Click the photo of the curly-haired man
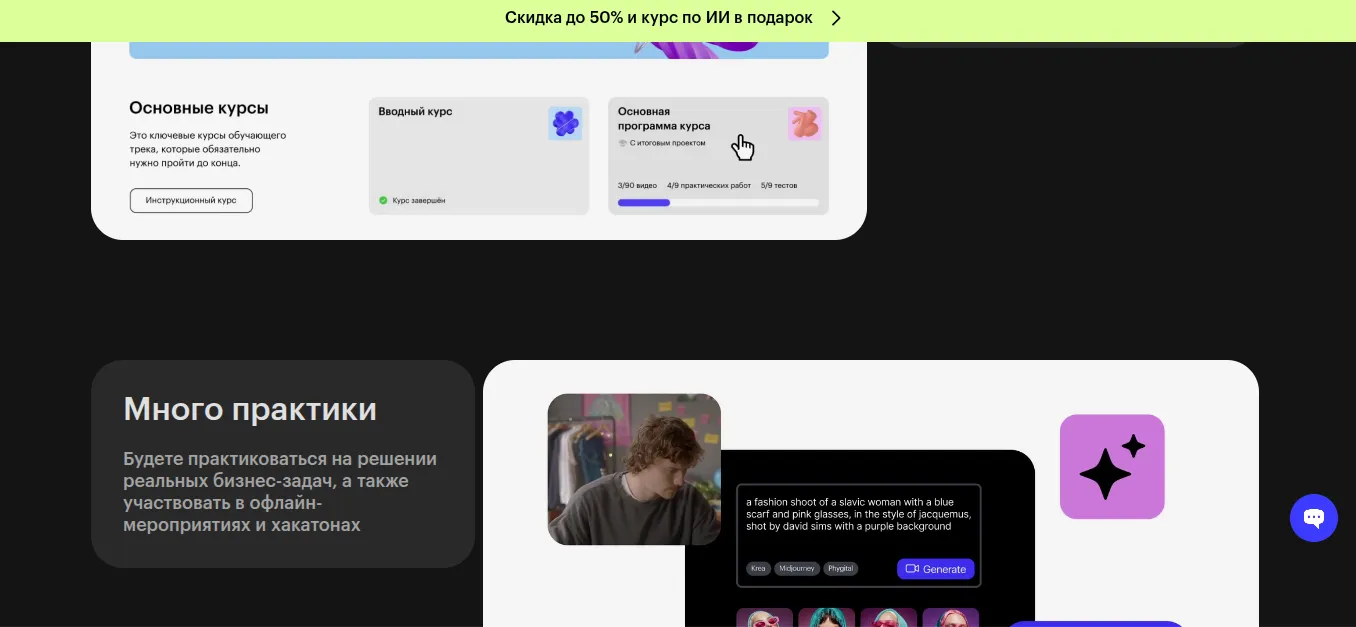 (x=634, y=469)
